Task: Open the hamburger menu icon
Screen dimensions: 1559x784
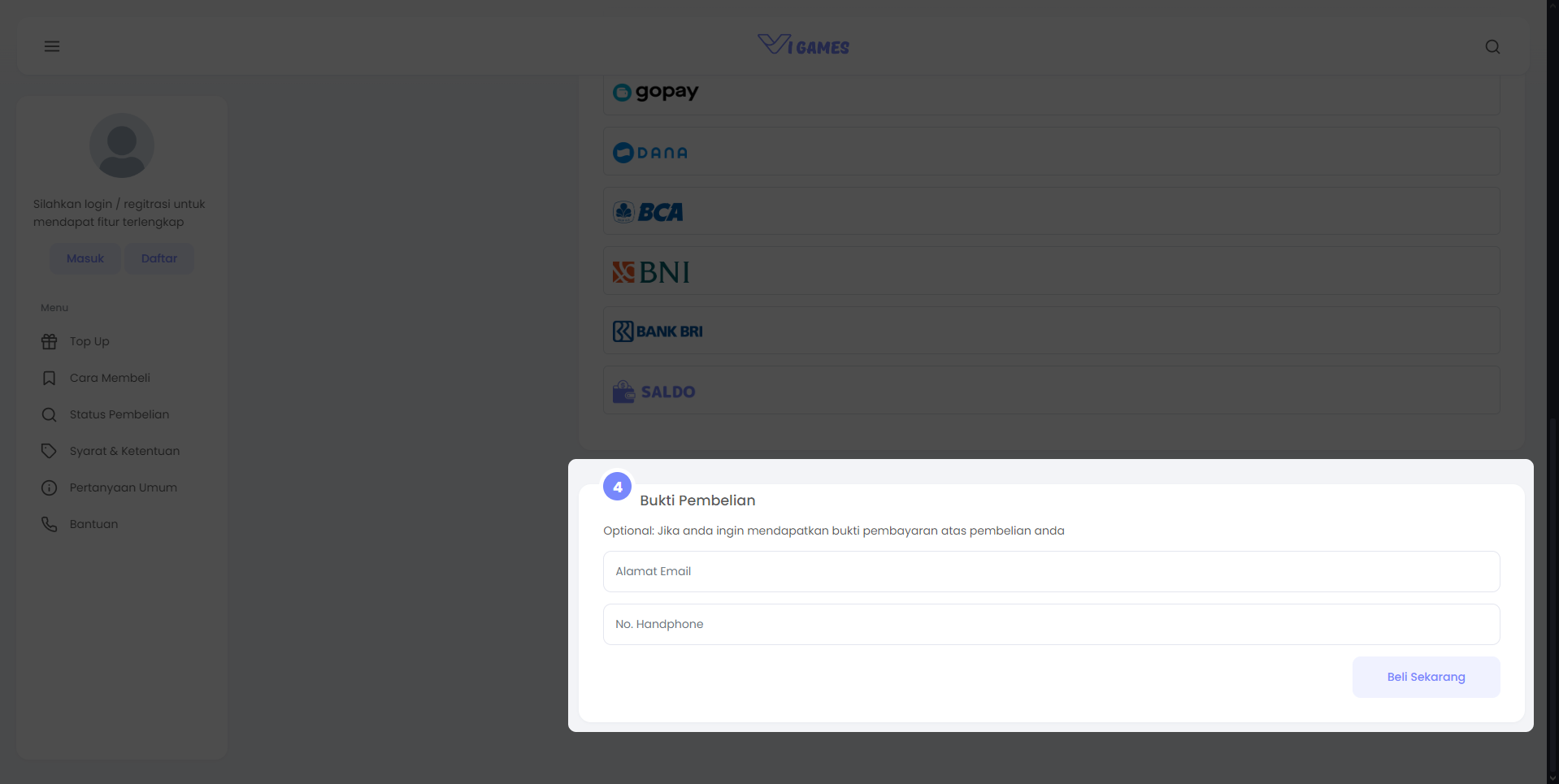Action: [x=52, y=46]
